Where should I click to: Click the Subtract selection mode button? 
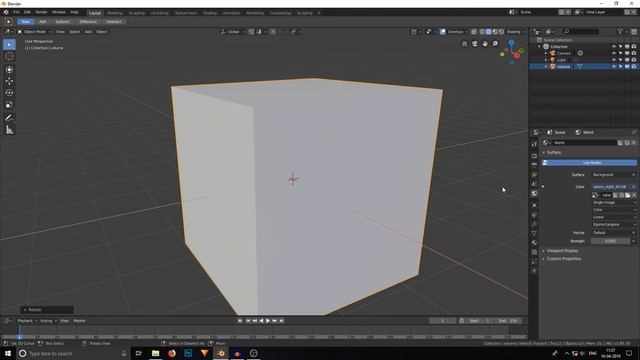coord(62,22)
